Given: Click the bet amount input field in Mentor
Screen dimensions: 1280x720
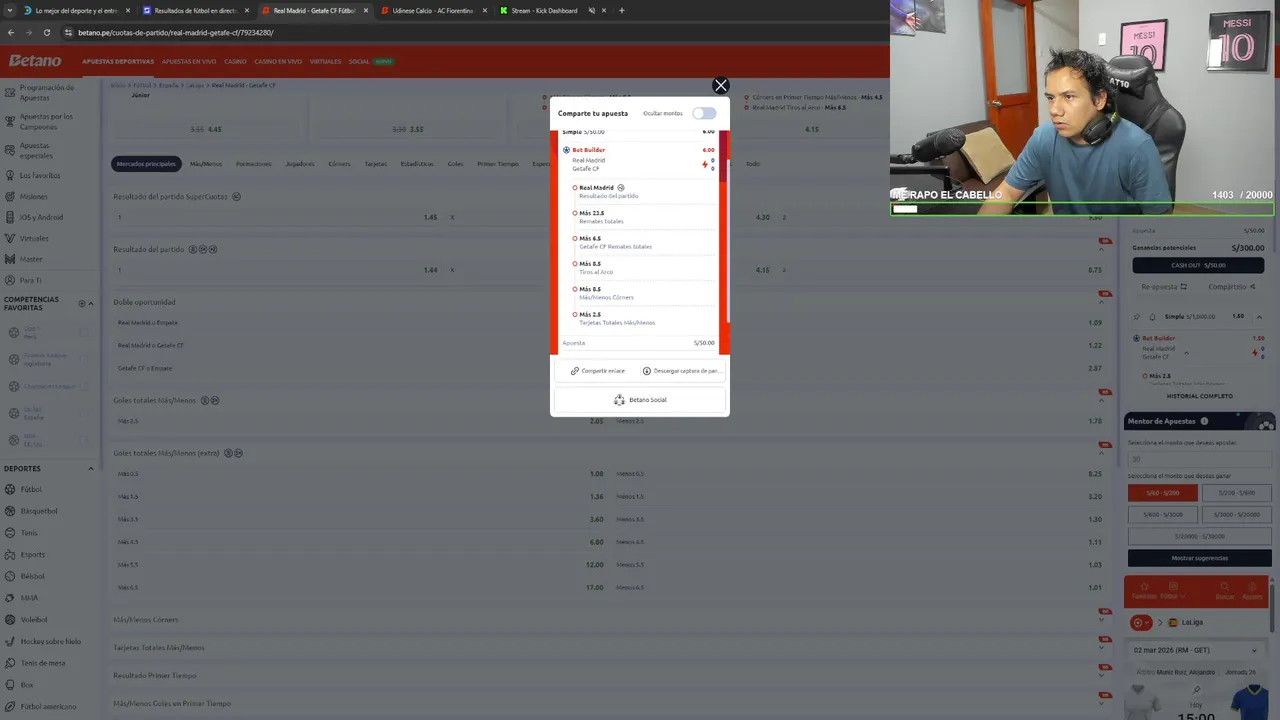Looking at the screenshot, I should pos(1199,459).
